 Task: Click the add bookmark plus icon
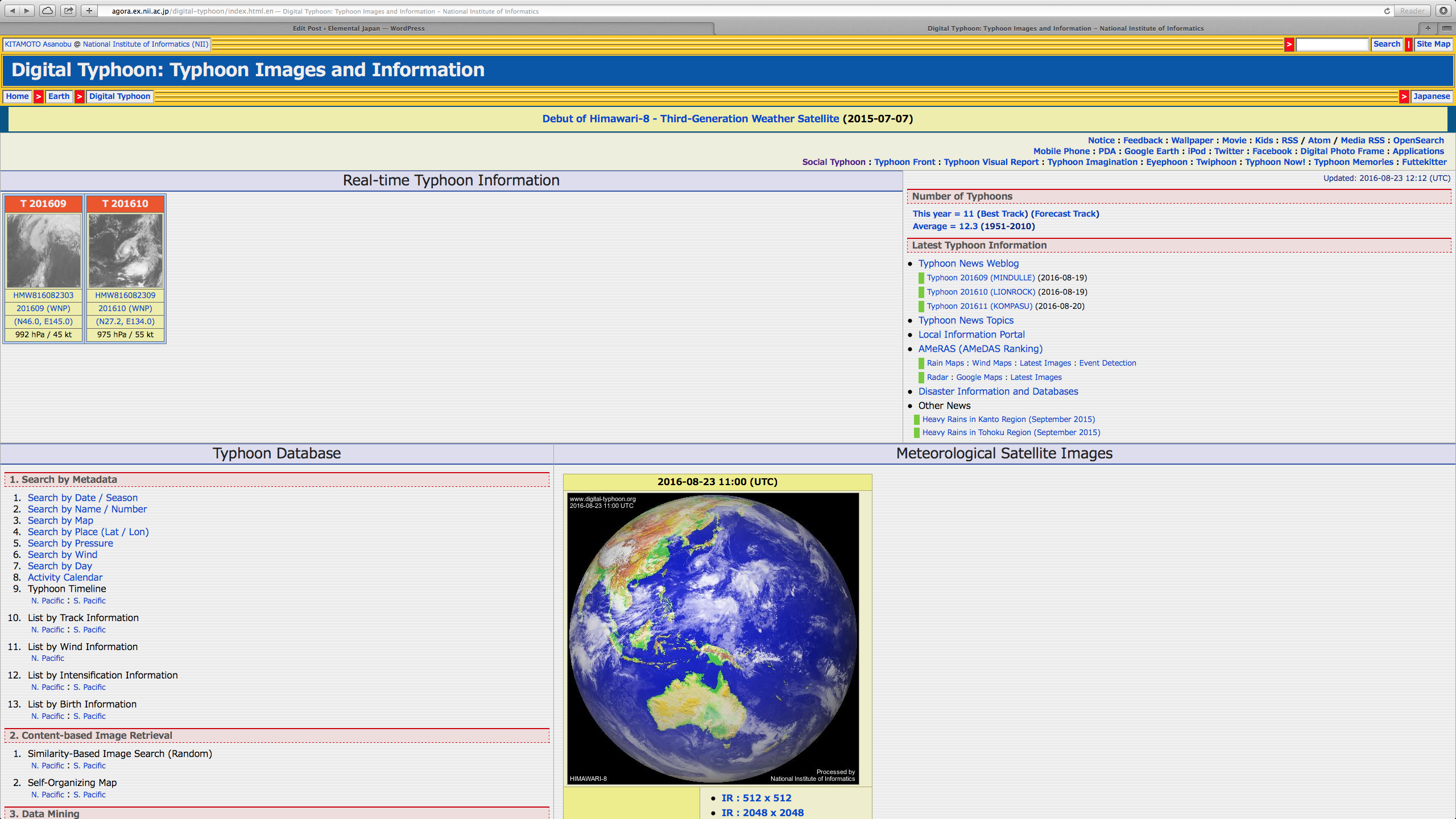[89, 11]
